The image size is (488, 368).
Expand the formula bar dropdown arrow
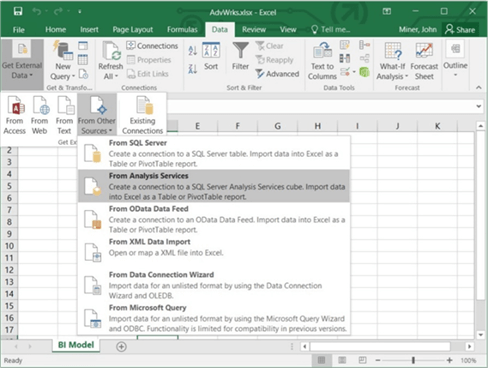pos(479,106)
